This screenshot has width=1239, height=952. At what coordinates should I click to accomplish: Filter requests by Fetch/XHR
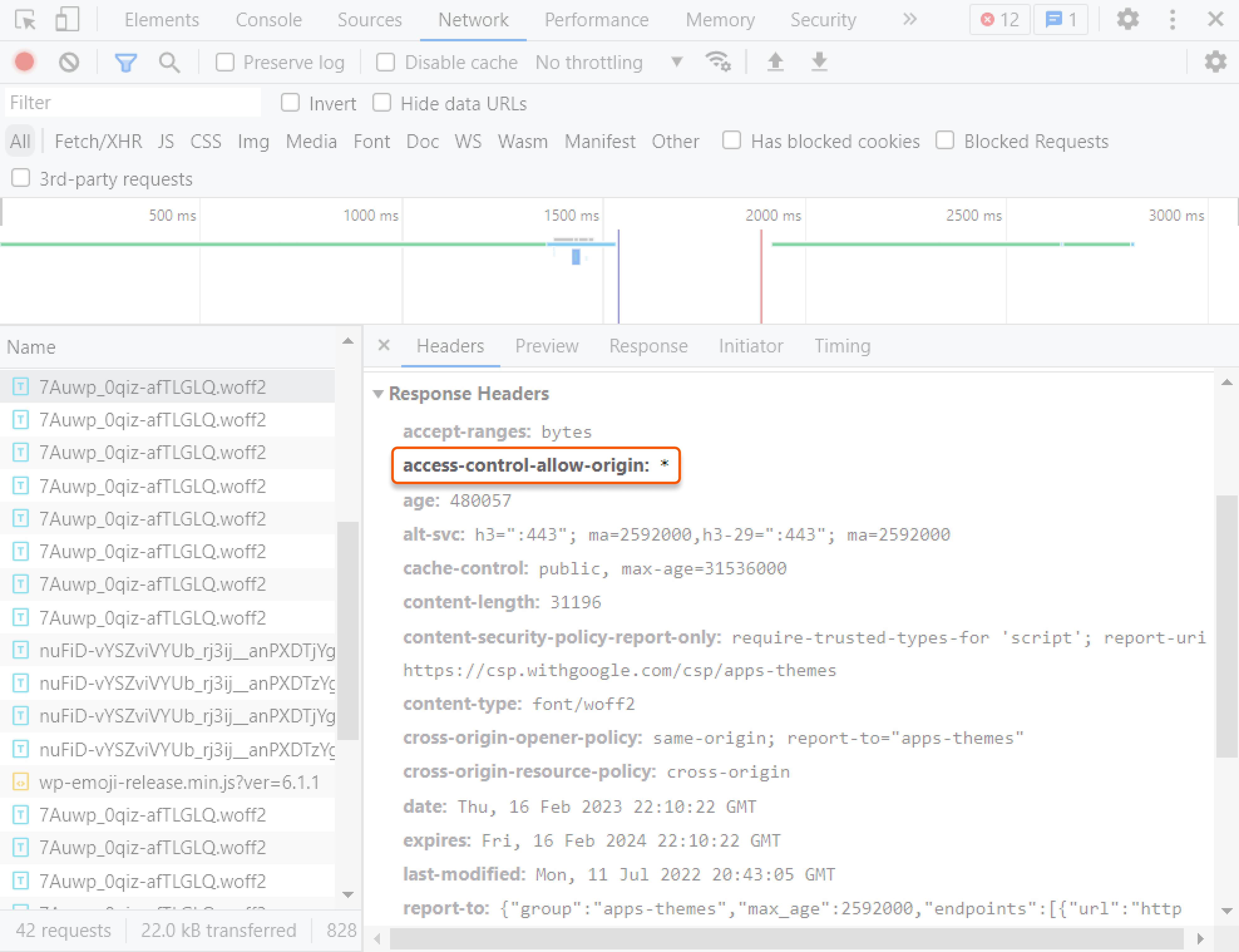98,141
